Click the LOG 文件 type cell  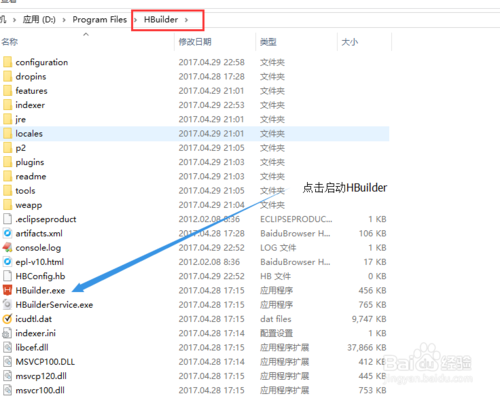click(278, 248)
